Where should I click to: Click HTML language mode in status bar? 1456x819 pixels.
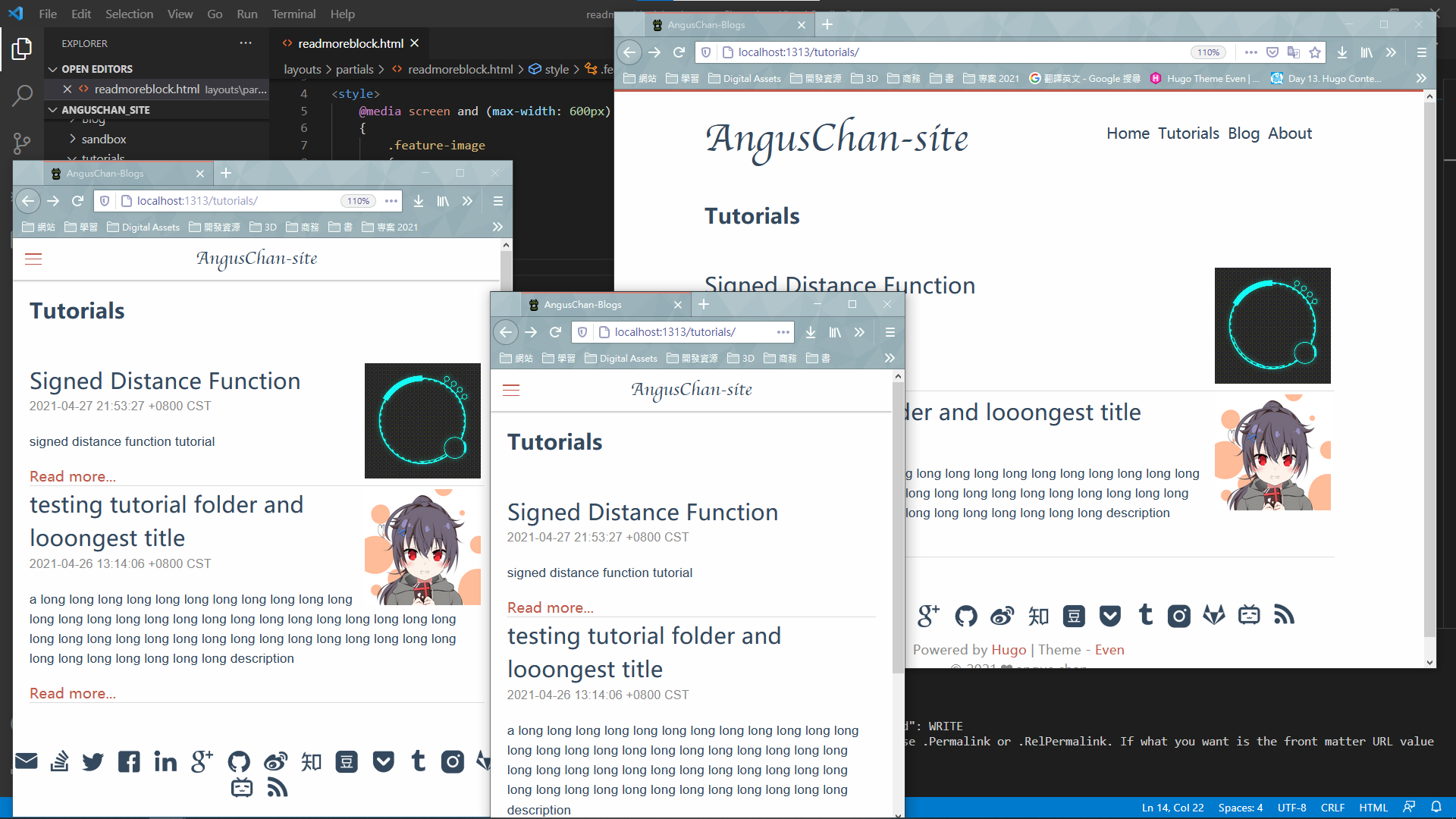[x=1373, y=808]
